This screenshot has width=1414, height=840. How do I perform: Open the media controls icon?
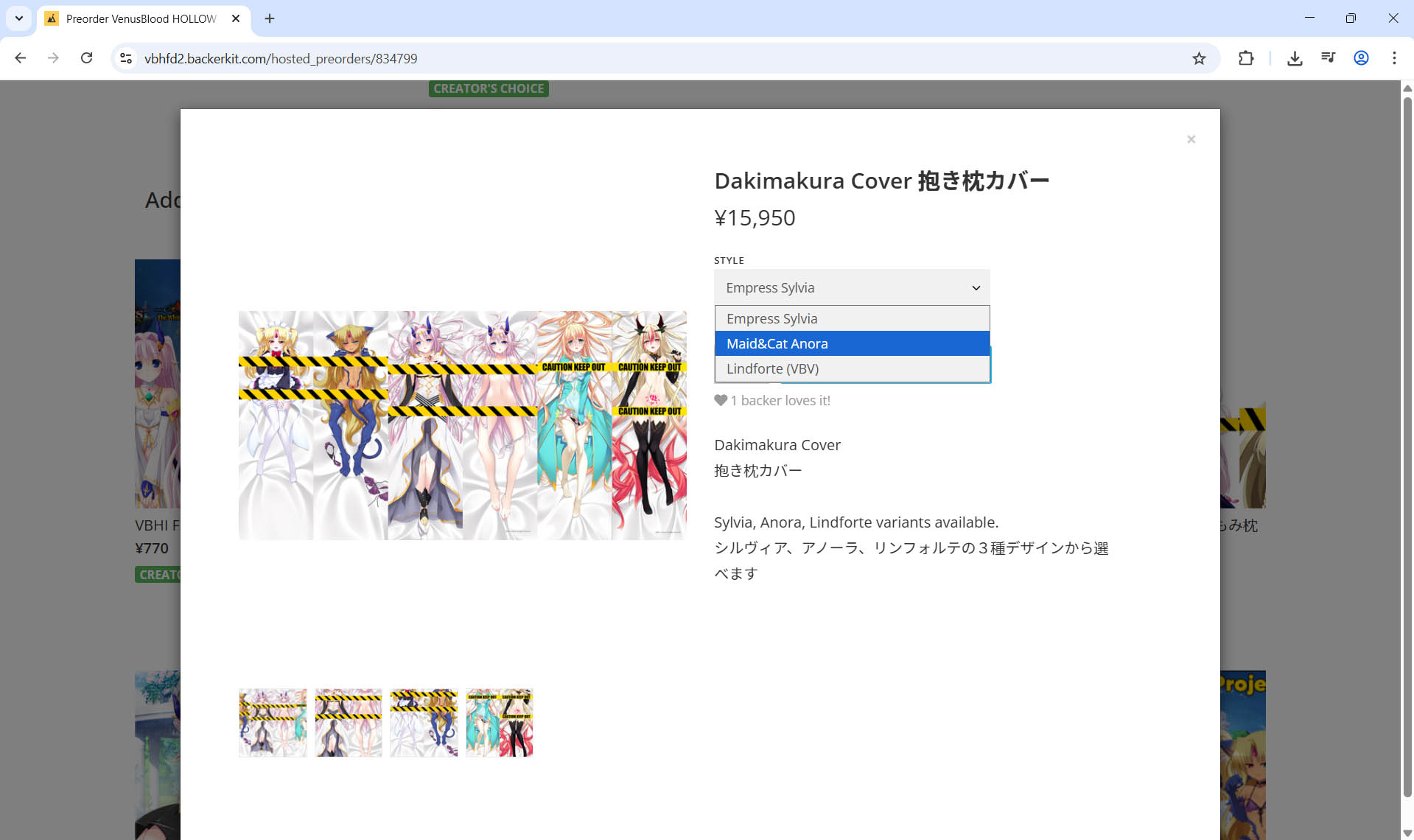(1328, 57)
